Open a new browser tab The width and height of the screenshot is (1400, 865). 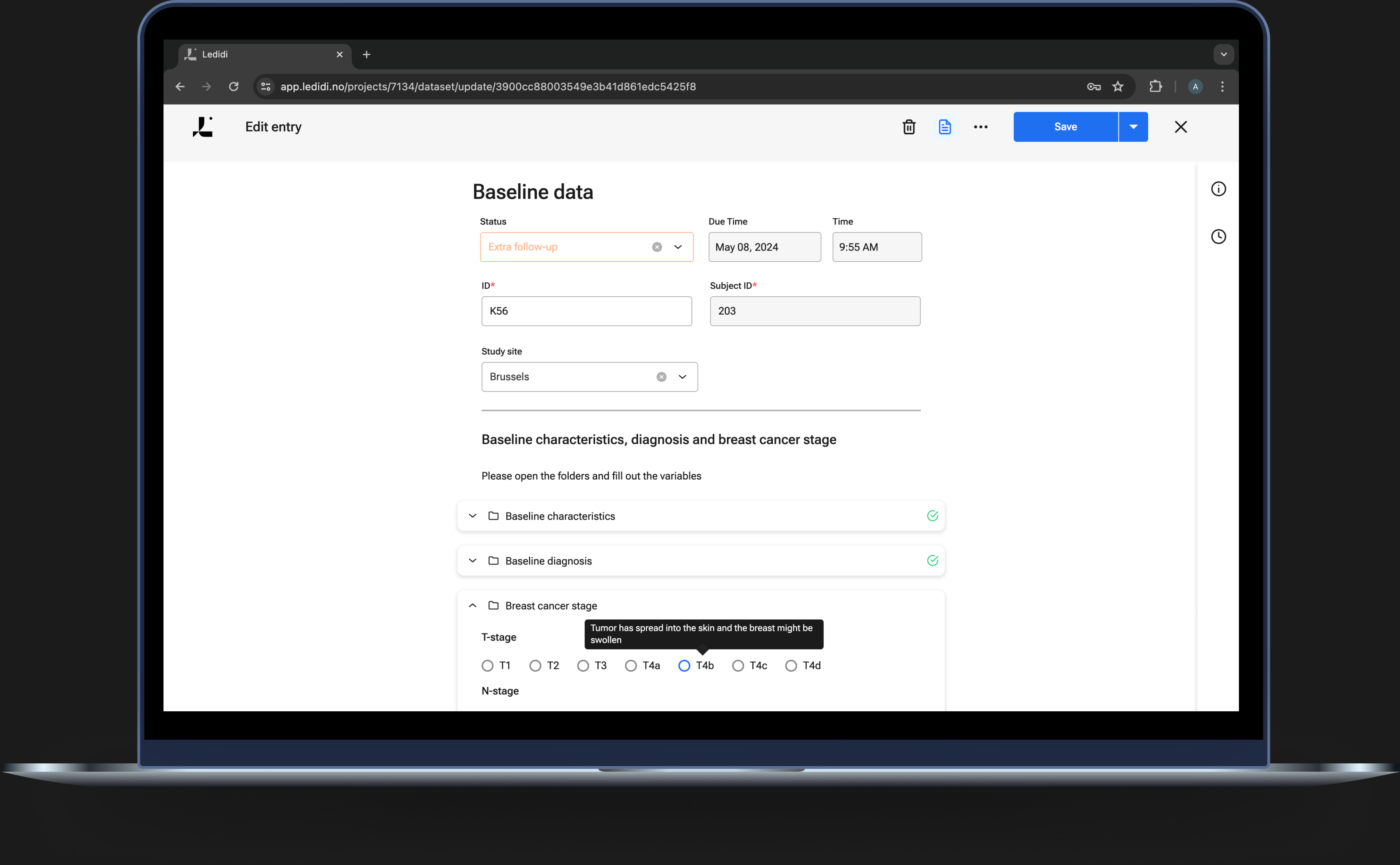pos(366,54)
